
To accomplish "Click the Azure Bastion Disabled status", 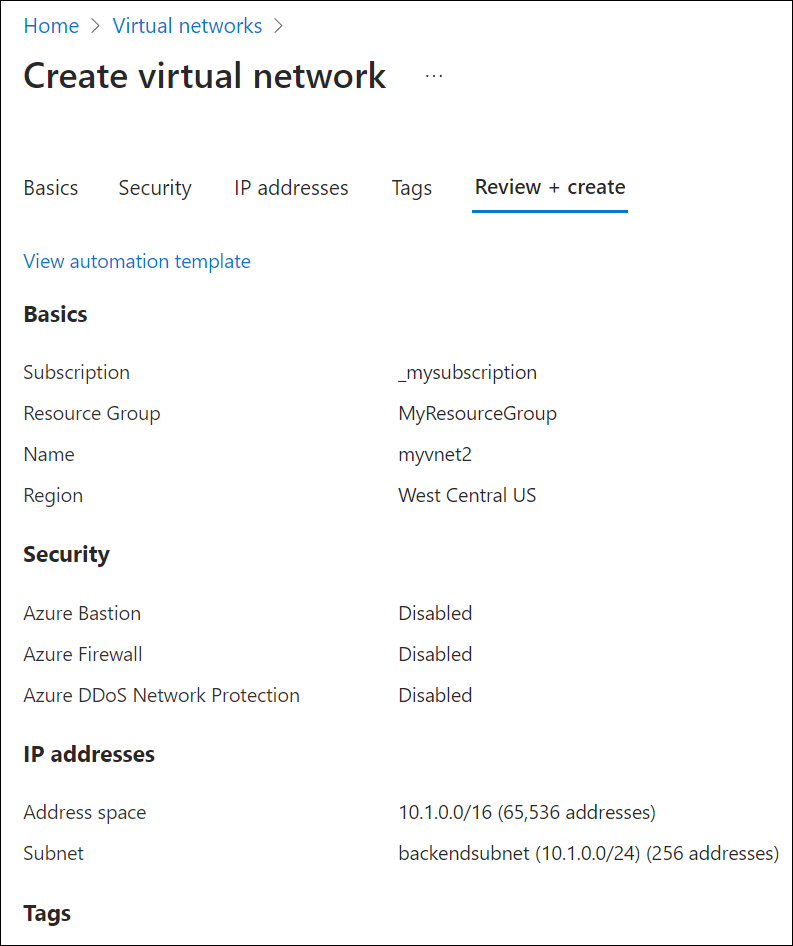I will [x=435, y=613].
